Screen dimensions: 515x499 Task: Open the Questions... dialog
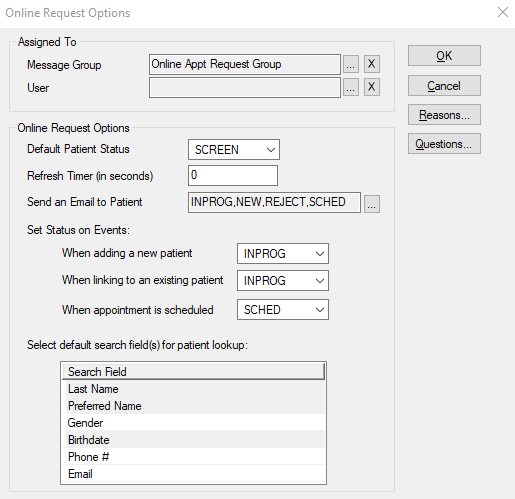444,144
